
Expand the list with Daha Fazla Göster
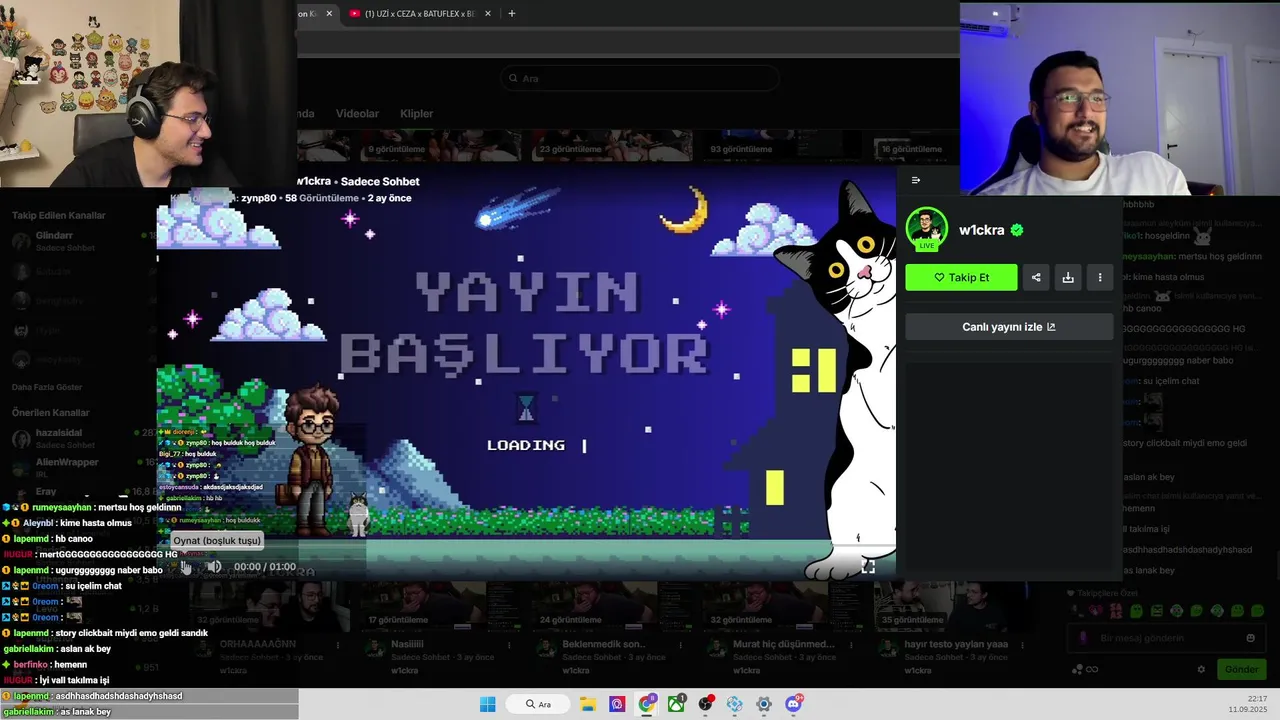click(x=47, y=387)
